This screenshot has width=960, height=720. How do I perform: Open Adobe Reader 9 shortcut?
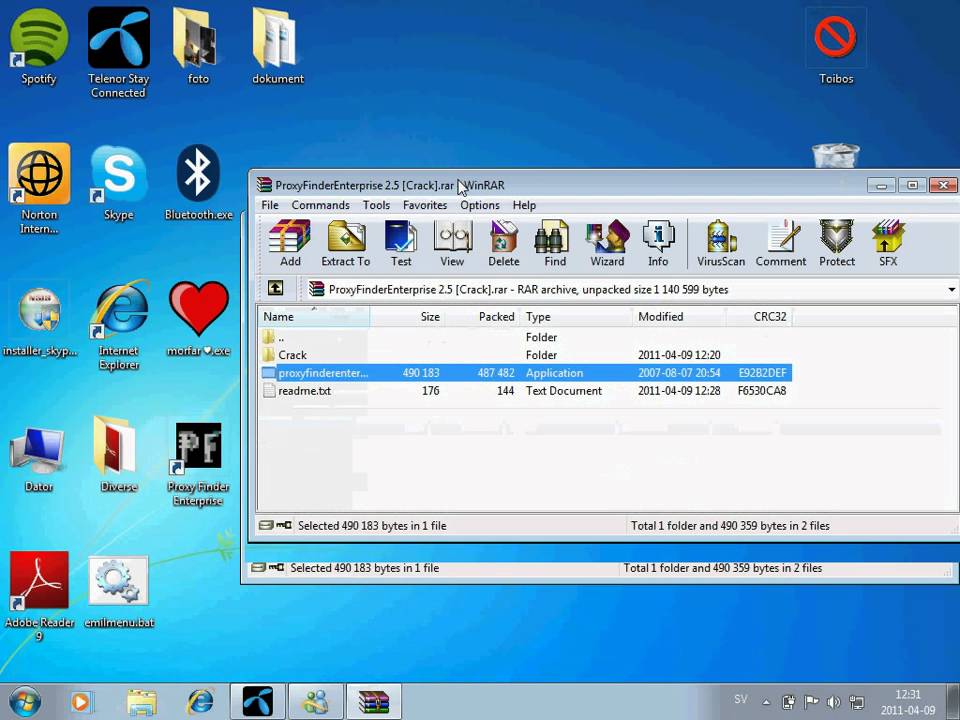point(39,596)
